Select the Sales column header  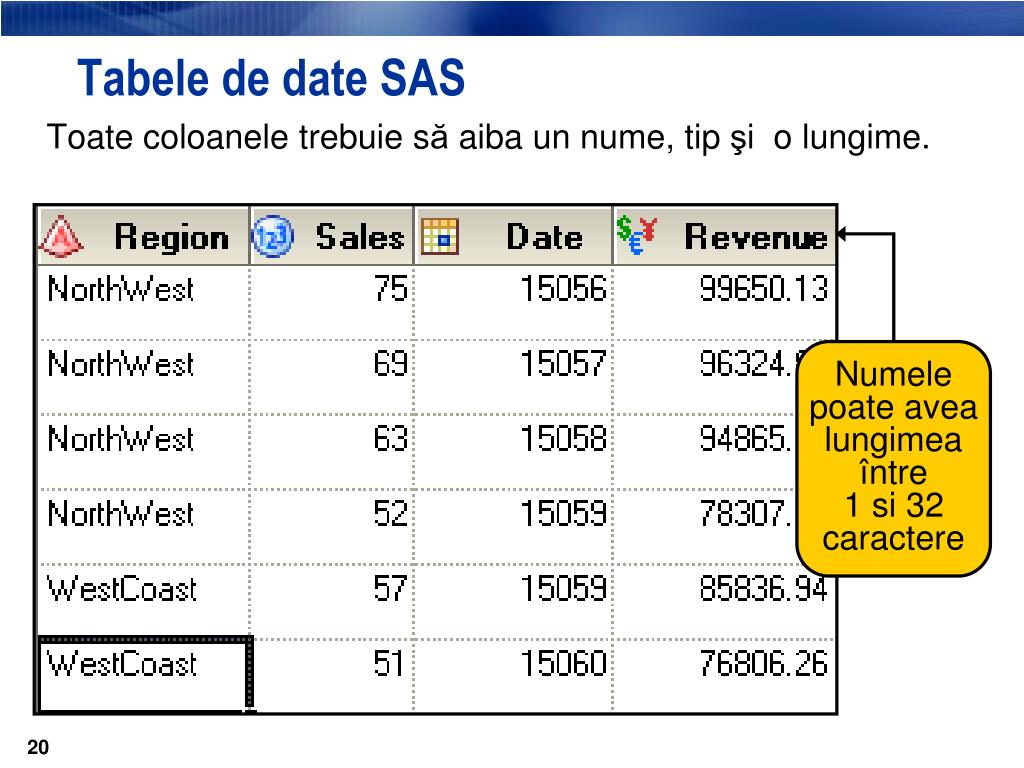pyautogui.click(x=332, y=236)
